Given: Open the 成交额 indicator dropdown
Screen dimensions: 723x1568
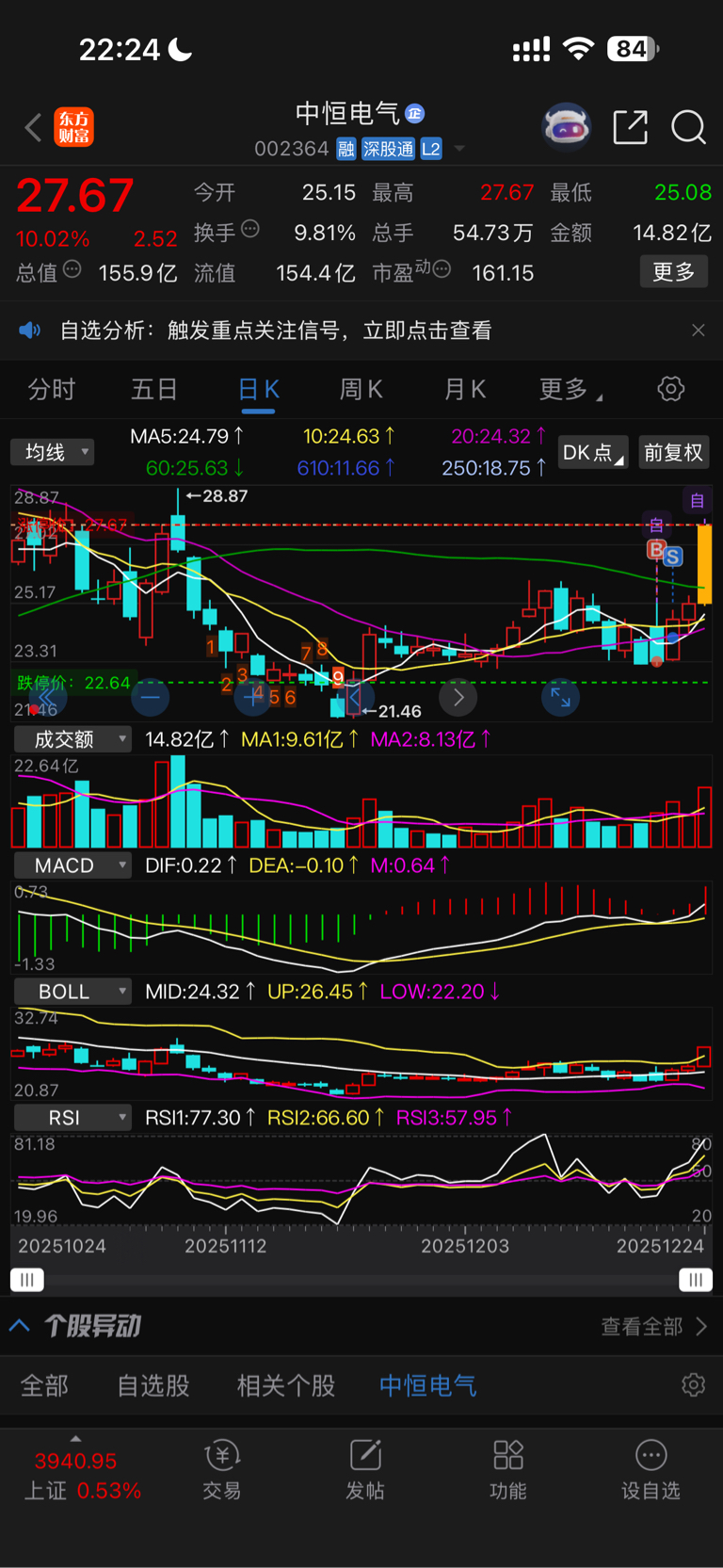Looking at the screenshot, I should click(x=72, y=739).
